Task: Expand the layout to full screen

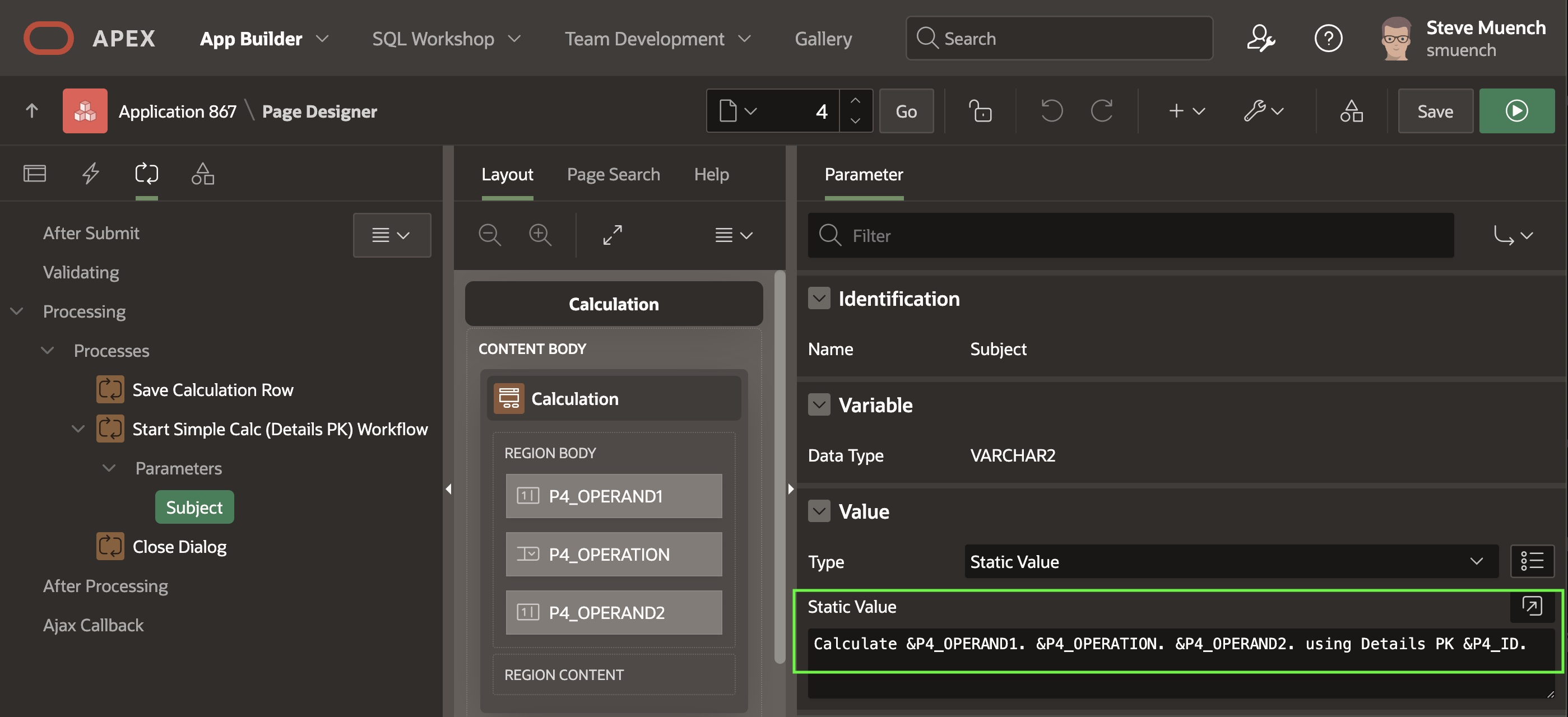Action: coord(613,235)
